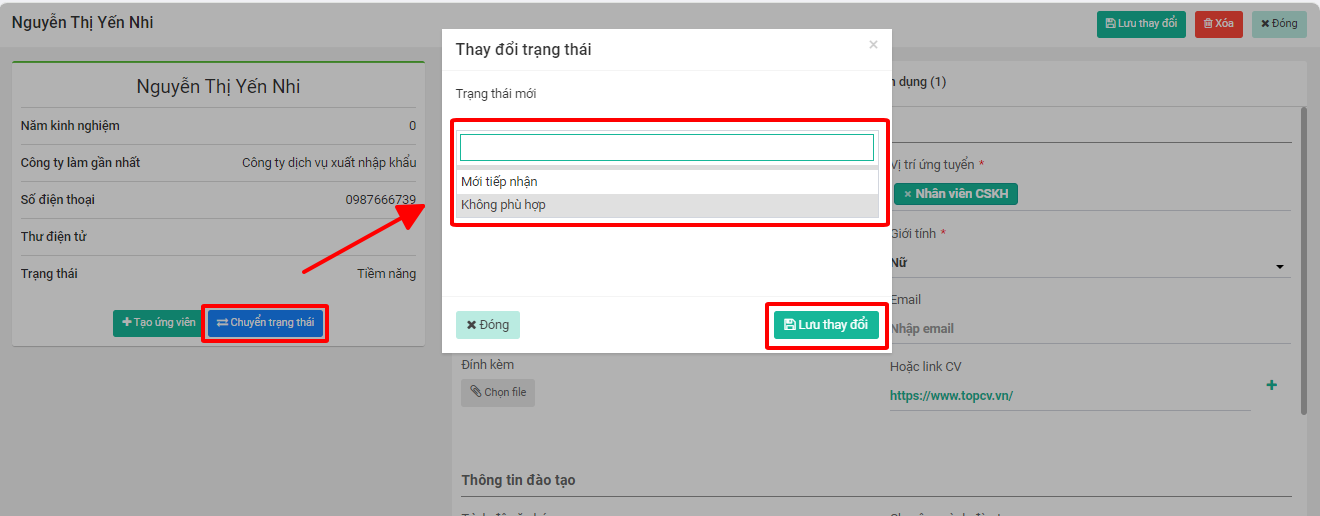Save changes in the status dialog
The image size is (1320, 516).
click(x=826, y=325)
